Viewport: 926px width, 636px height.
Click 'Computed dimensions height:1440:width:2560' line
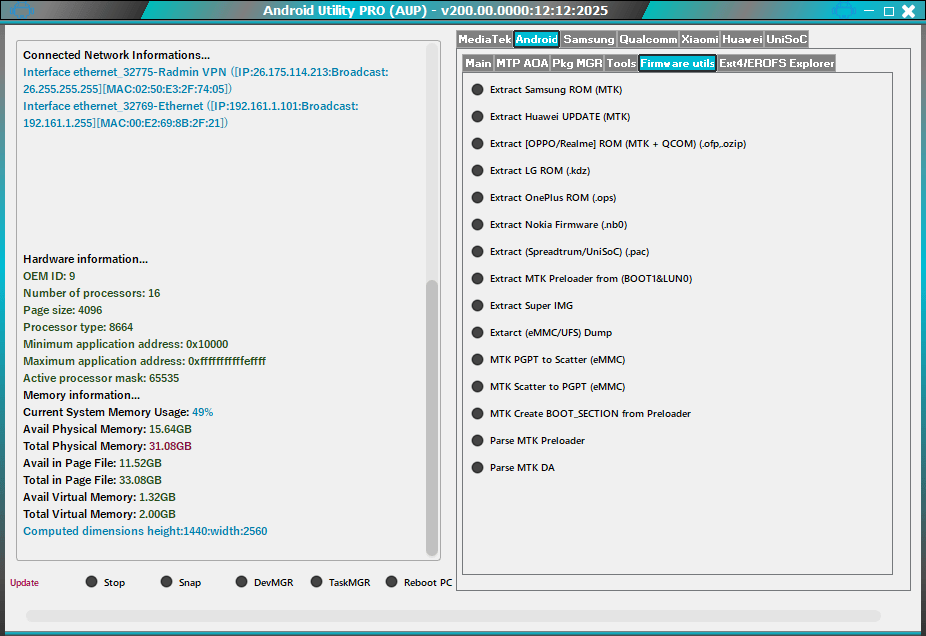click(x=145, y=531)
